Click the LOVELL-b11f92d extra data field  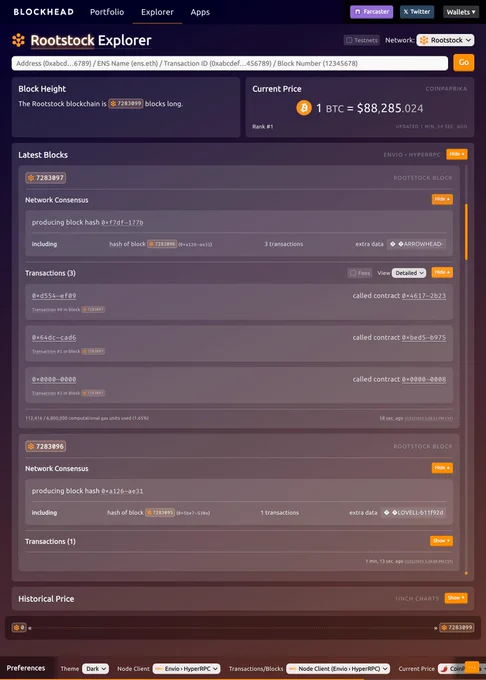tap(414, 513)
